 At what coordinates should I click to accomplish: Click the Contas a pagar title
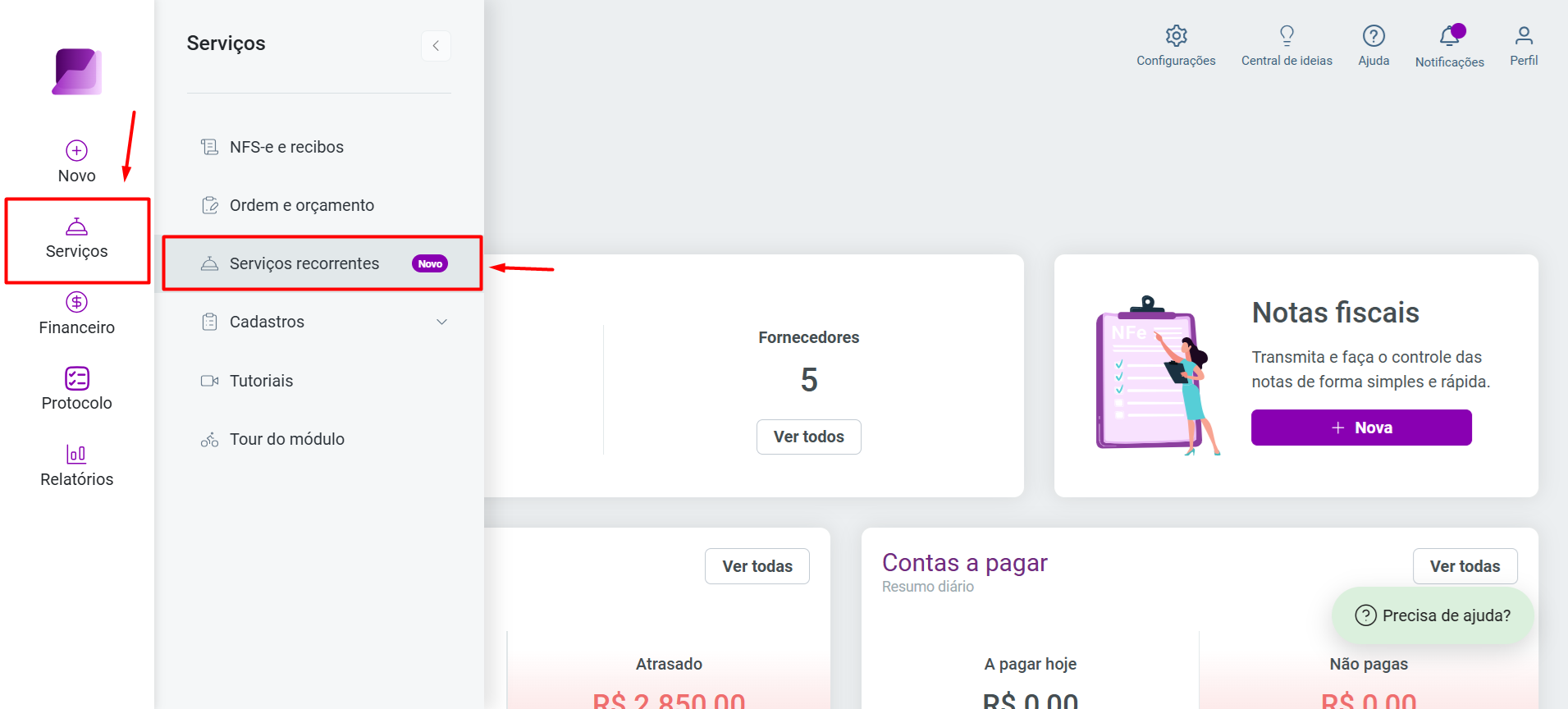965,563
